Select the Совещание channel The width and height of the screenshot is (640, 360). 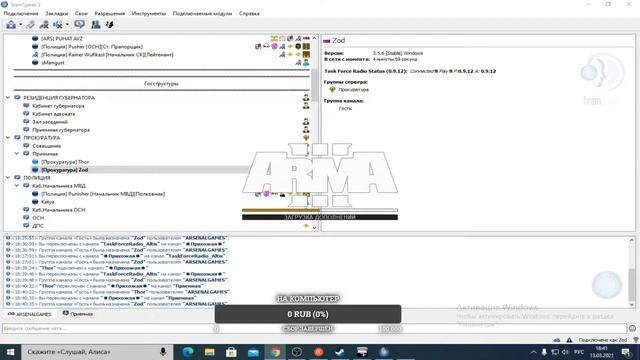pyautogui.click(x=47, y=146)
